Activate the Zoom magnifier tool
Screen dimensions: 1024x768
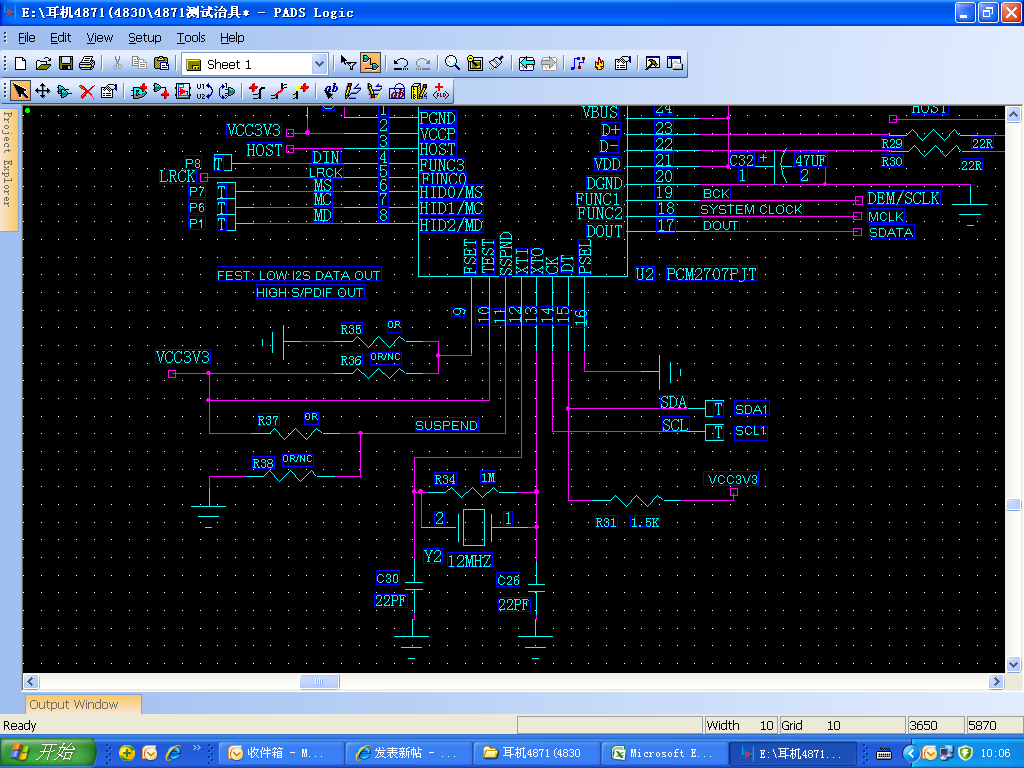[452, 64]
